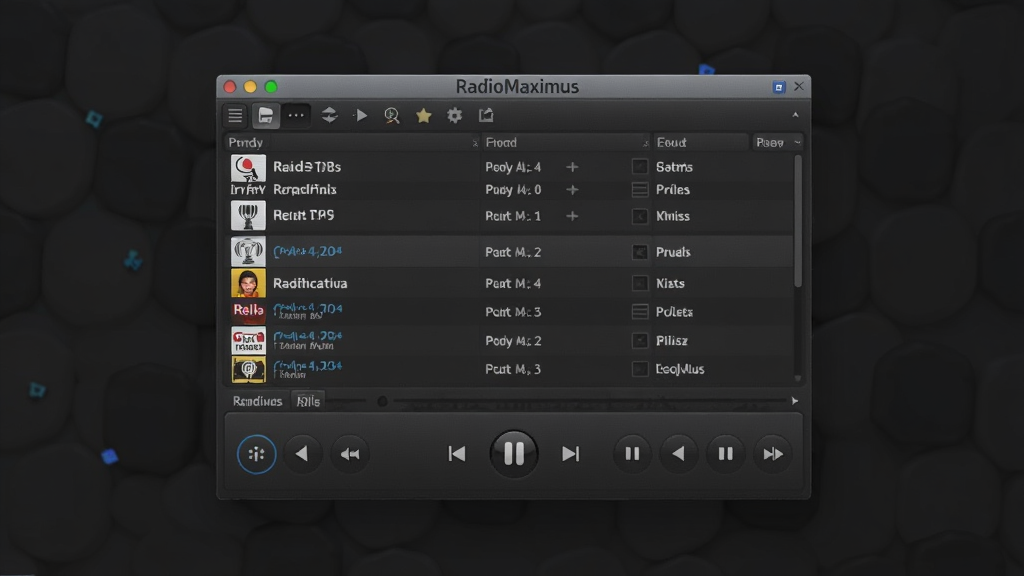
Task: Toggle the list icon beside Poleta
Action: pos(640,312)
